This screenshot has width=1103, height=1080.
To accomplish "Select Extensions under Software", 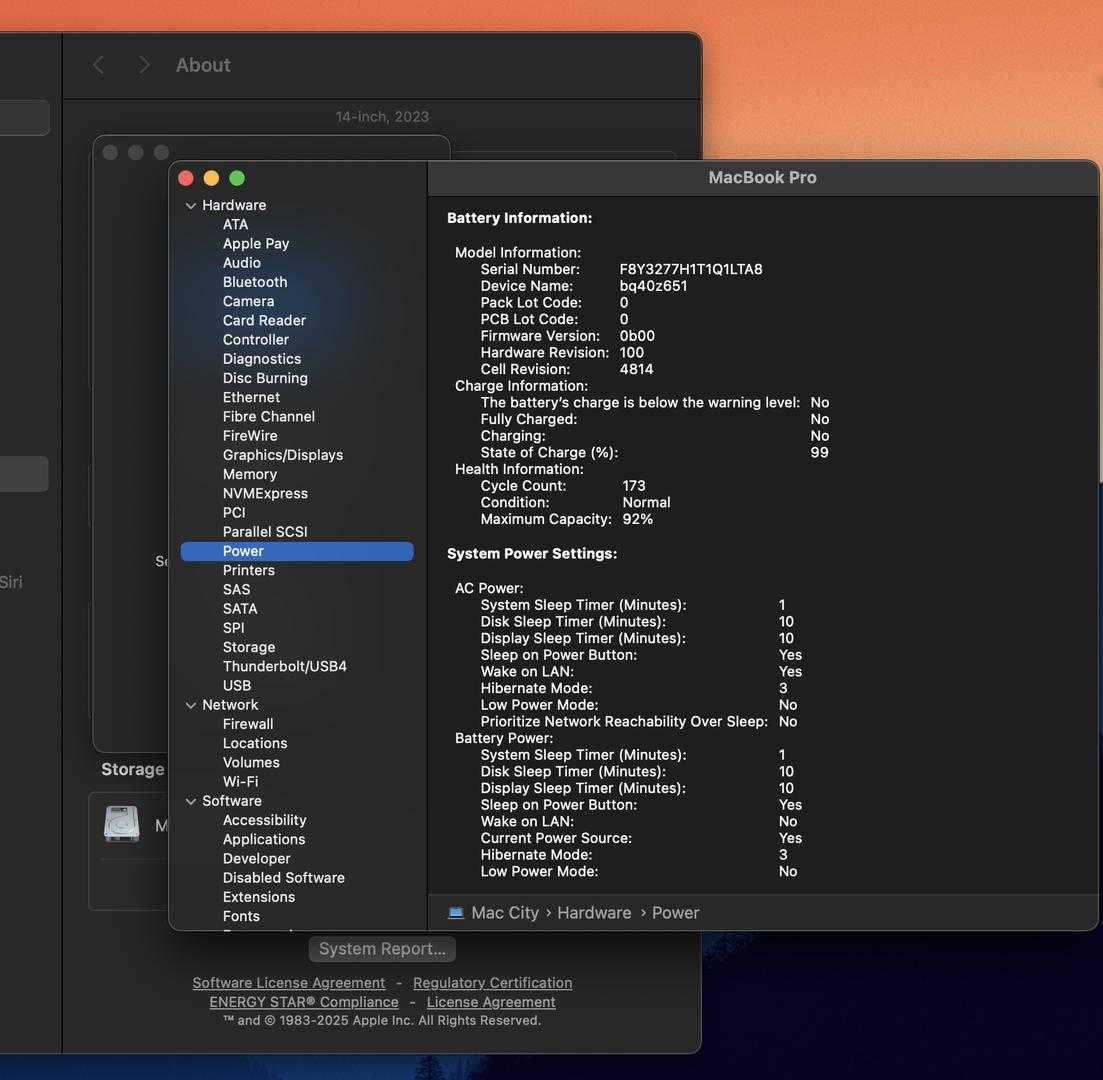I will tap(259, 897).
